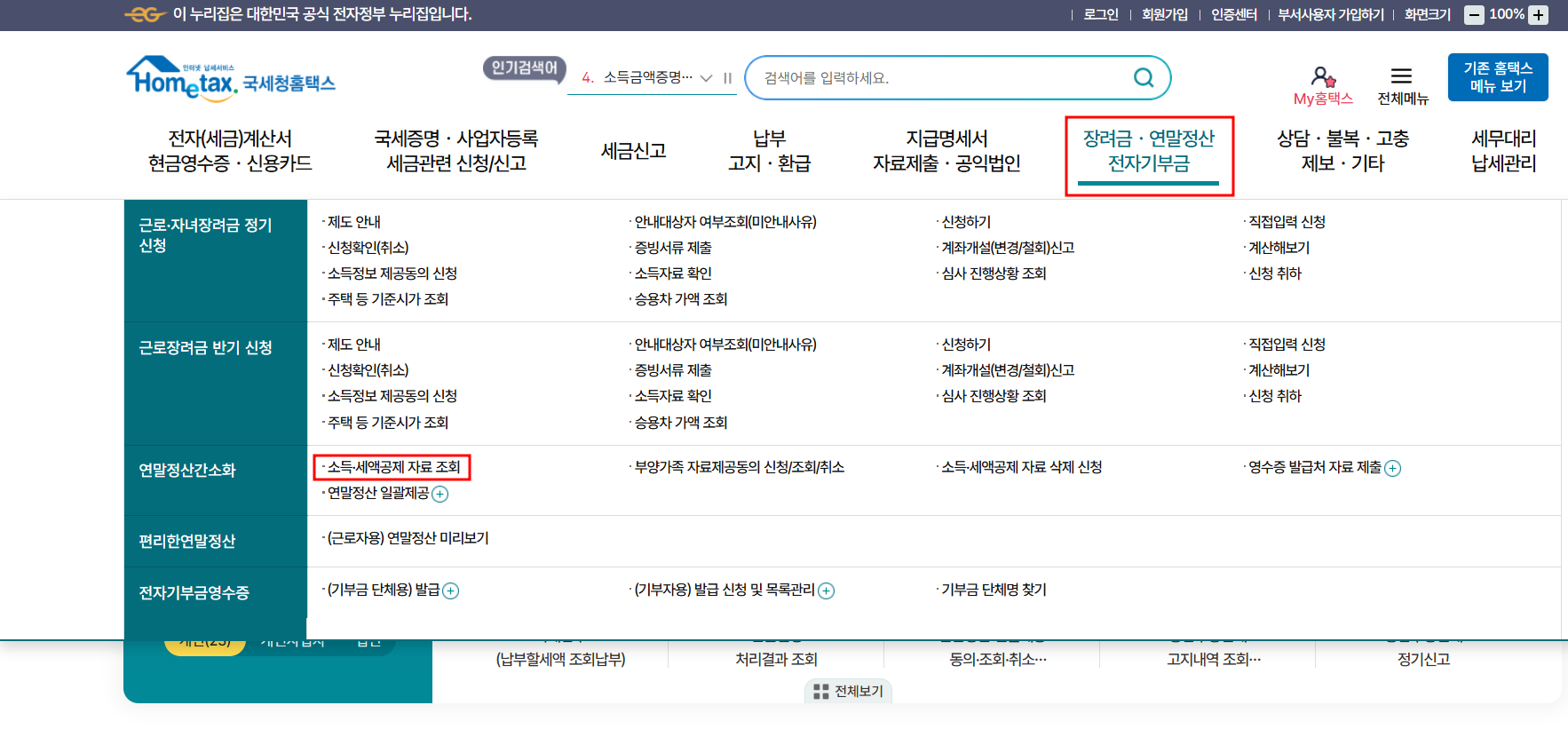Decrease screen size with minus icon
Screen dimensions: 1568x745
1474,15
